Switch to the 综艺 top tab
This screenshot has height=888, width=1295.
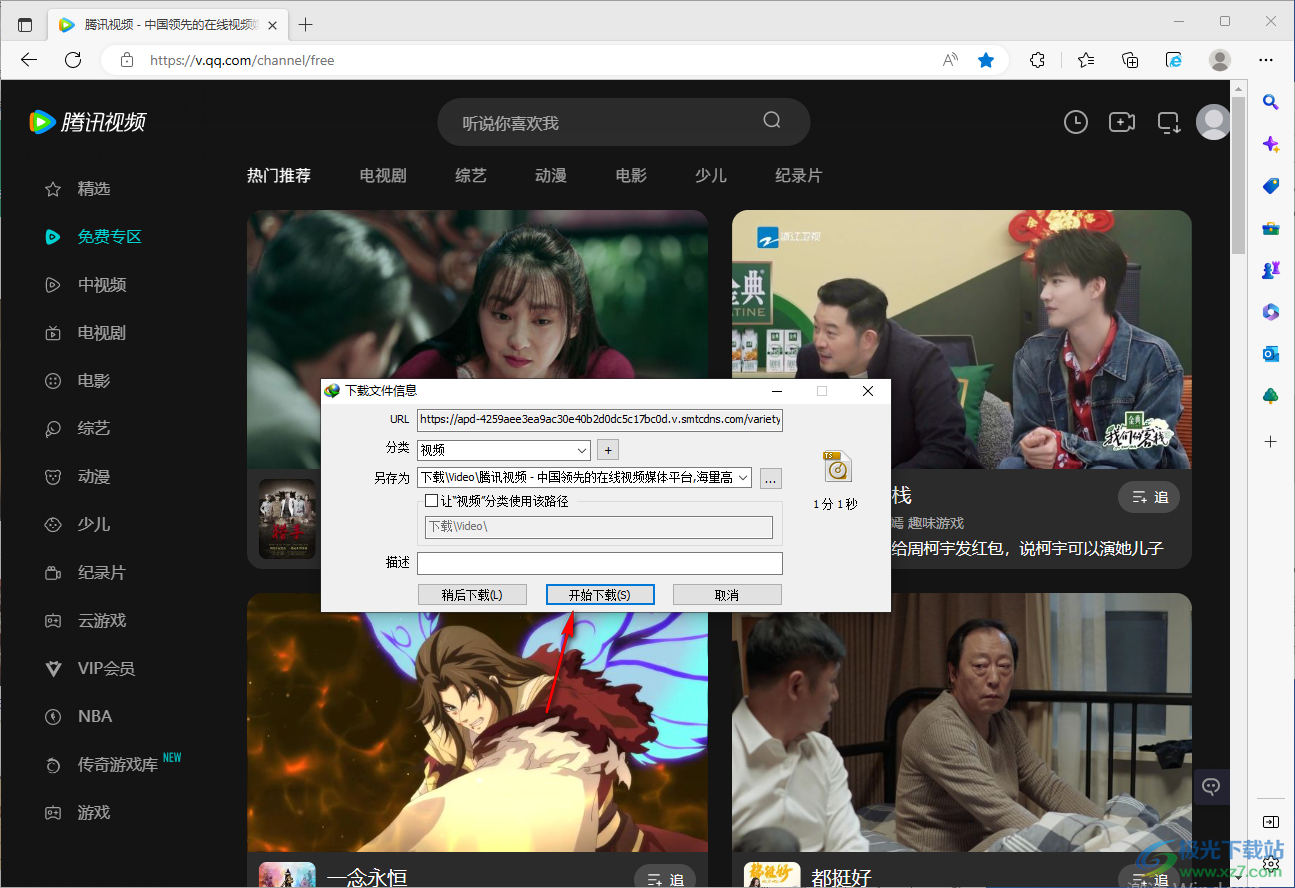click(471, 175)
